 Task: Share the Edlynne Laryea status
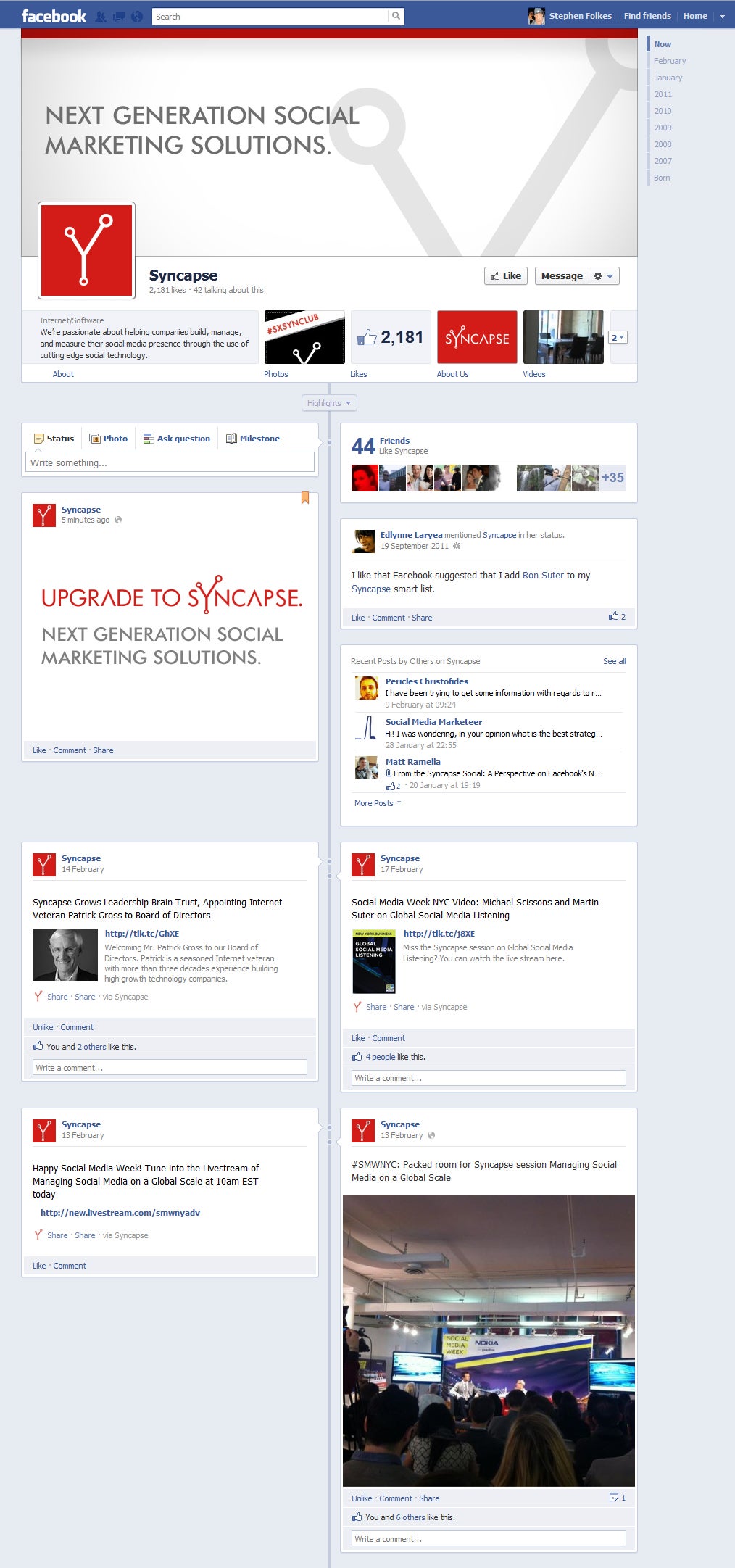coord(422,618)
